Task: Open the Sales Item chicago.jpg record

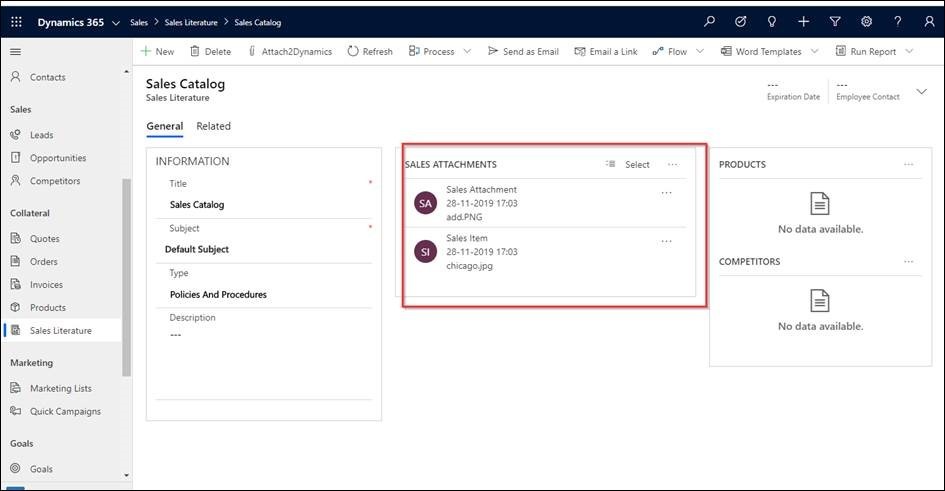Action: pyautogui.click(x=545, y=252)
